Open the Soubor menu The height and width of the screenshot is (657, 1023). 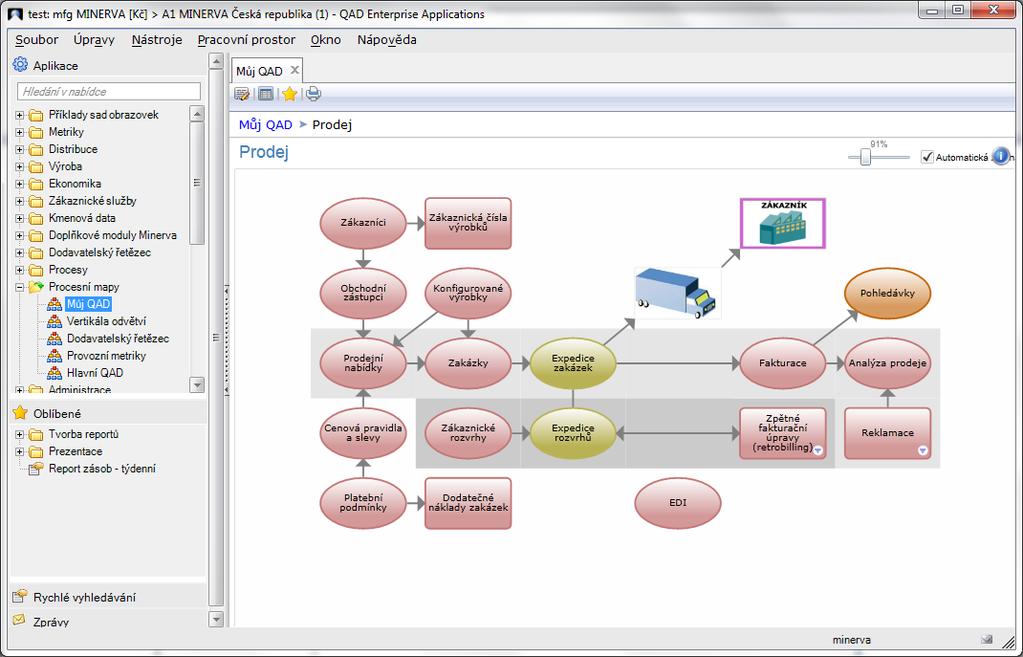pos(37,40)
